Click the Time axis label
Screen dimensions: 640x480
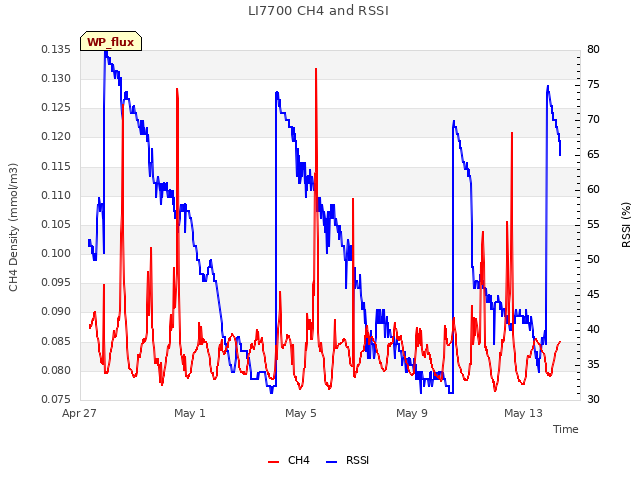(x=565, y=429)
